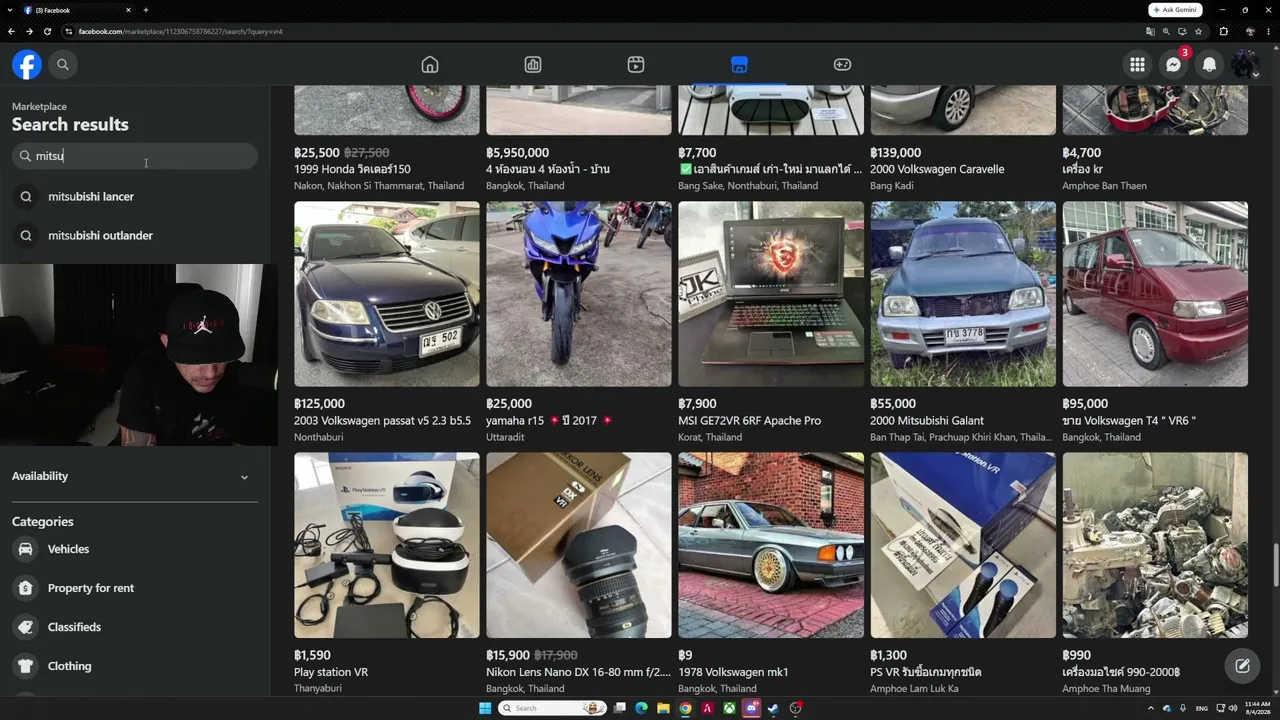The image size is (1280, 720).
Task: Click the ฿4,700 price text
Action: 1081,153
